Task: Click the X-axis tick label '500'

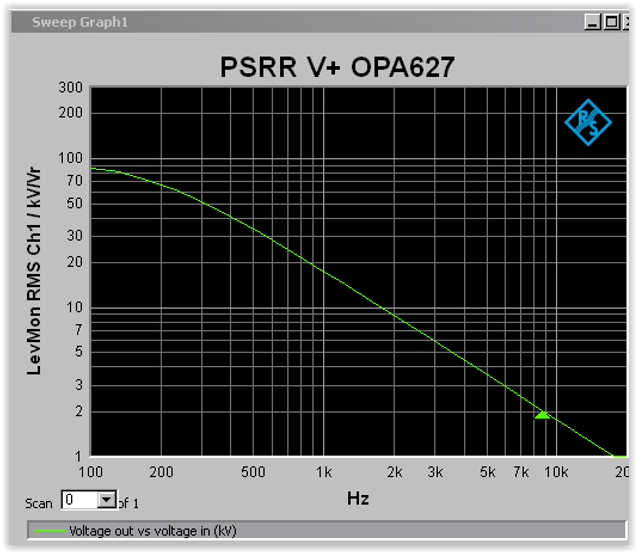Action: (253, 472)
